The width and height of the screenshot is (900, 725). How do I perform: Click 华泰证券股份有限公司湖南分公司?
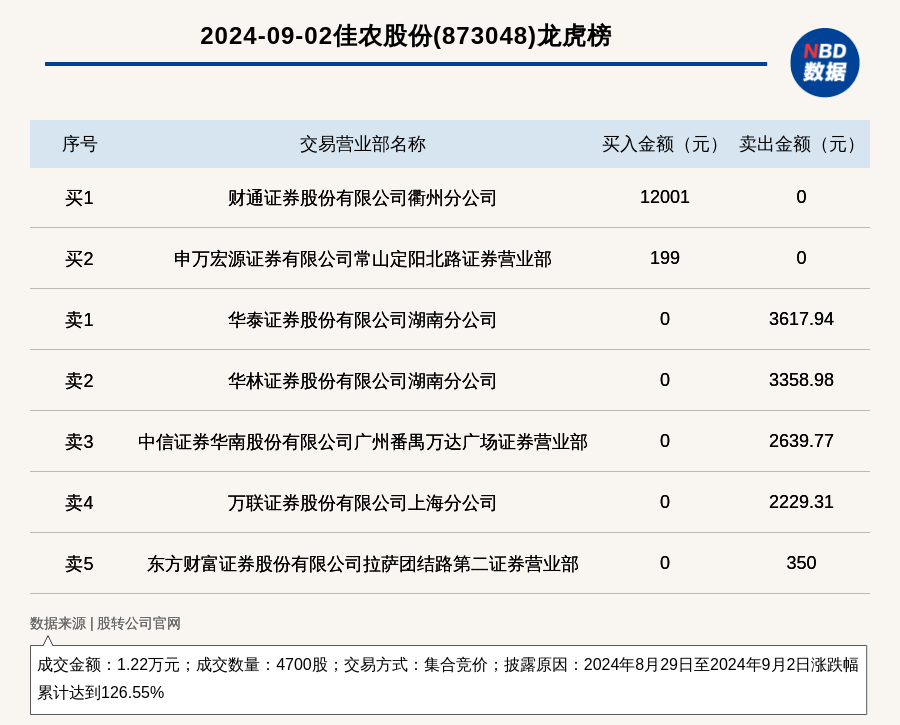pos(362,320)
